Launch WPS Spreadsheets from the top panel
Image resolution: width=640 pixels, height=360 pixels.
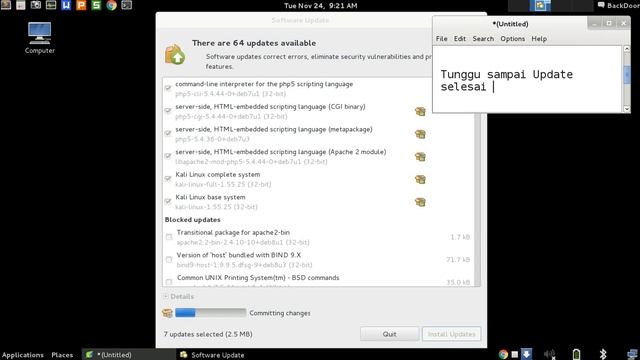tap(96, 5)
